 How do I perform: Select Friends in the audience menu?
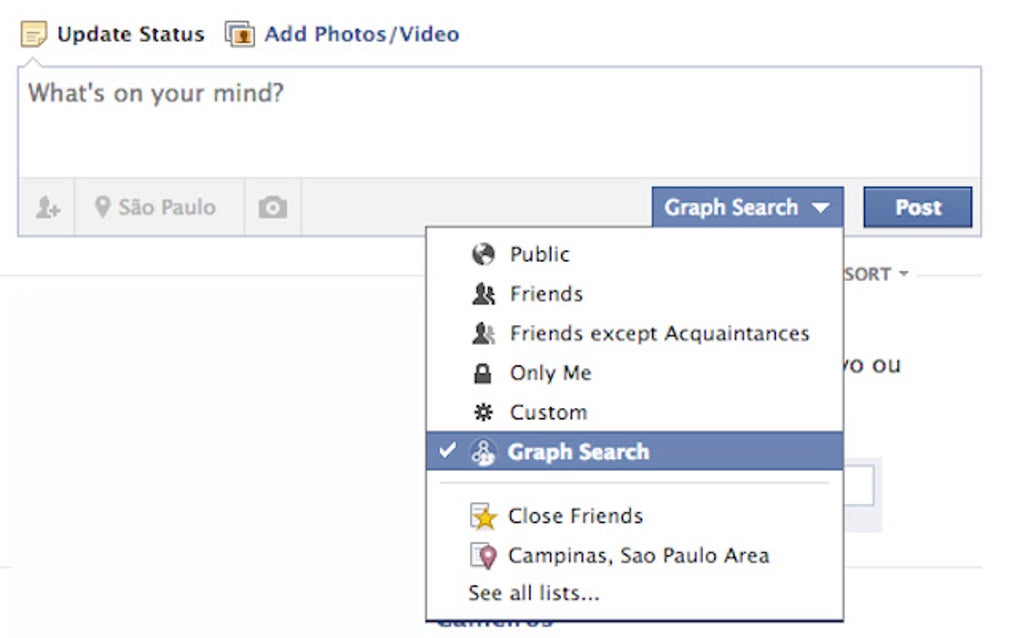546,294
